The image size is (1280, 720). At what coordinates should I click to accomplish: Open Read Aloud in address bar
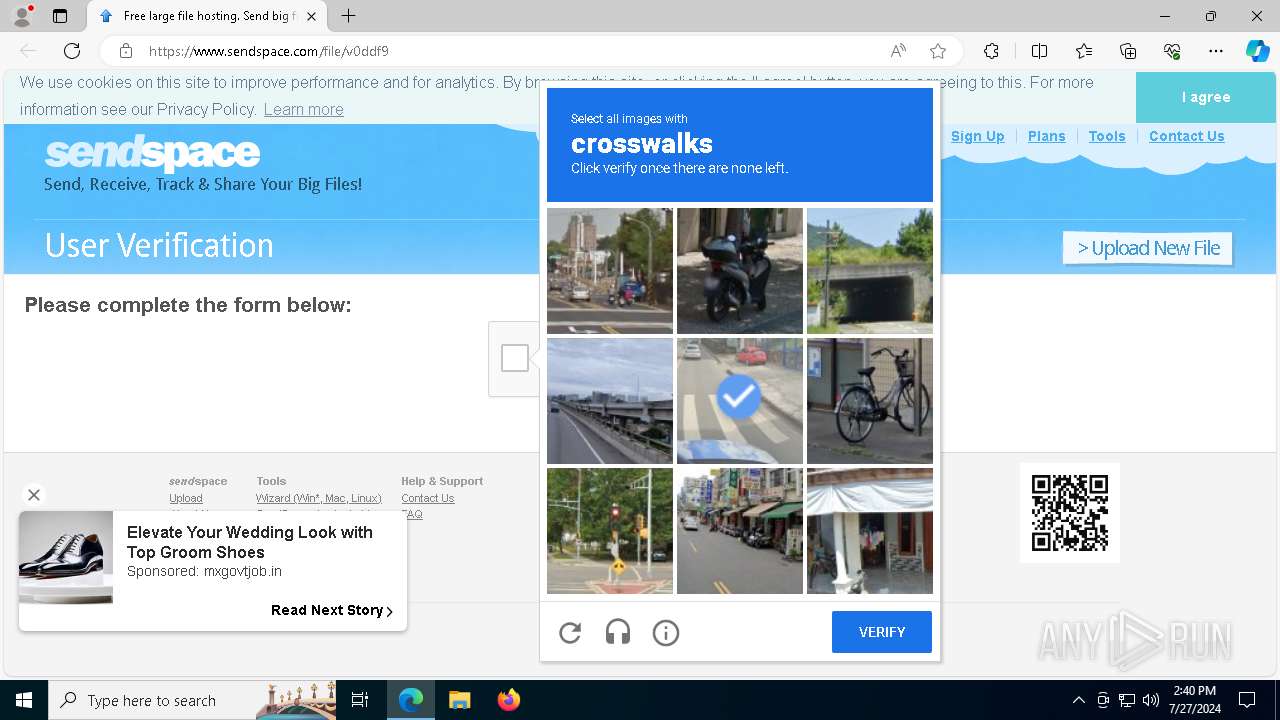pyautogui.click(x=898, y=51)
